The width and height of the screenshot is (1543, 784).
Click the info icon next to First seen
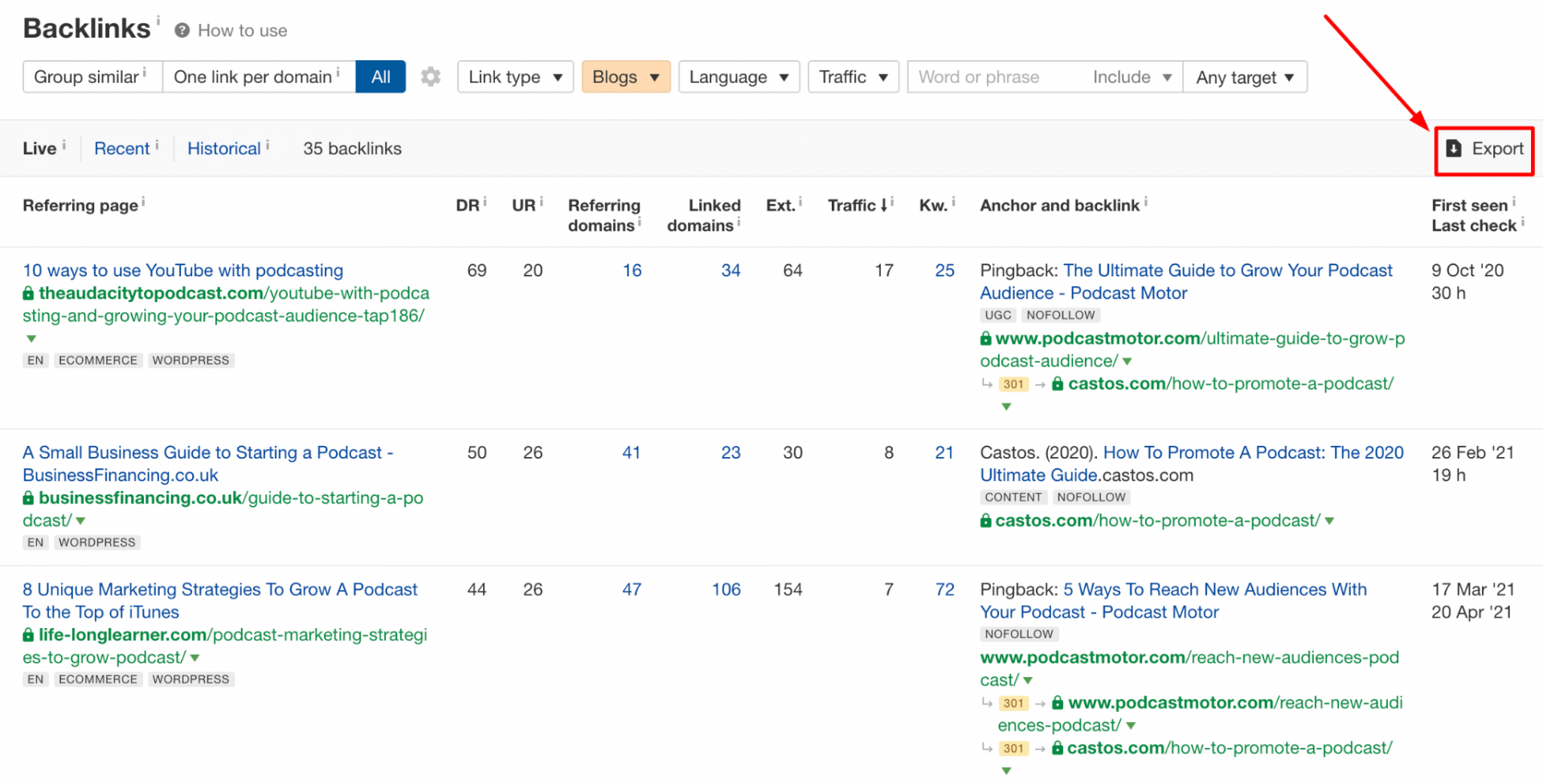click(1513, 201)
